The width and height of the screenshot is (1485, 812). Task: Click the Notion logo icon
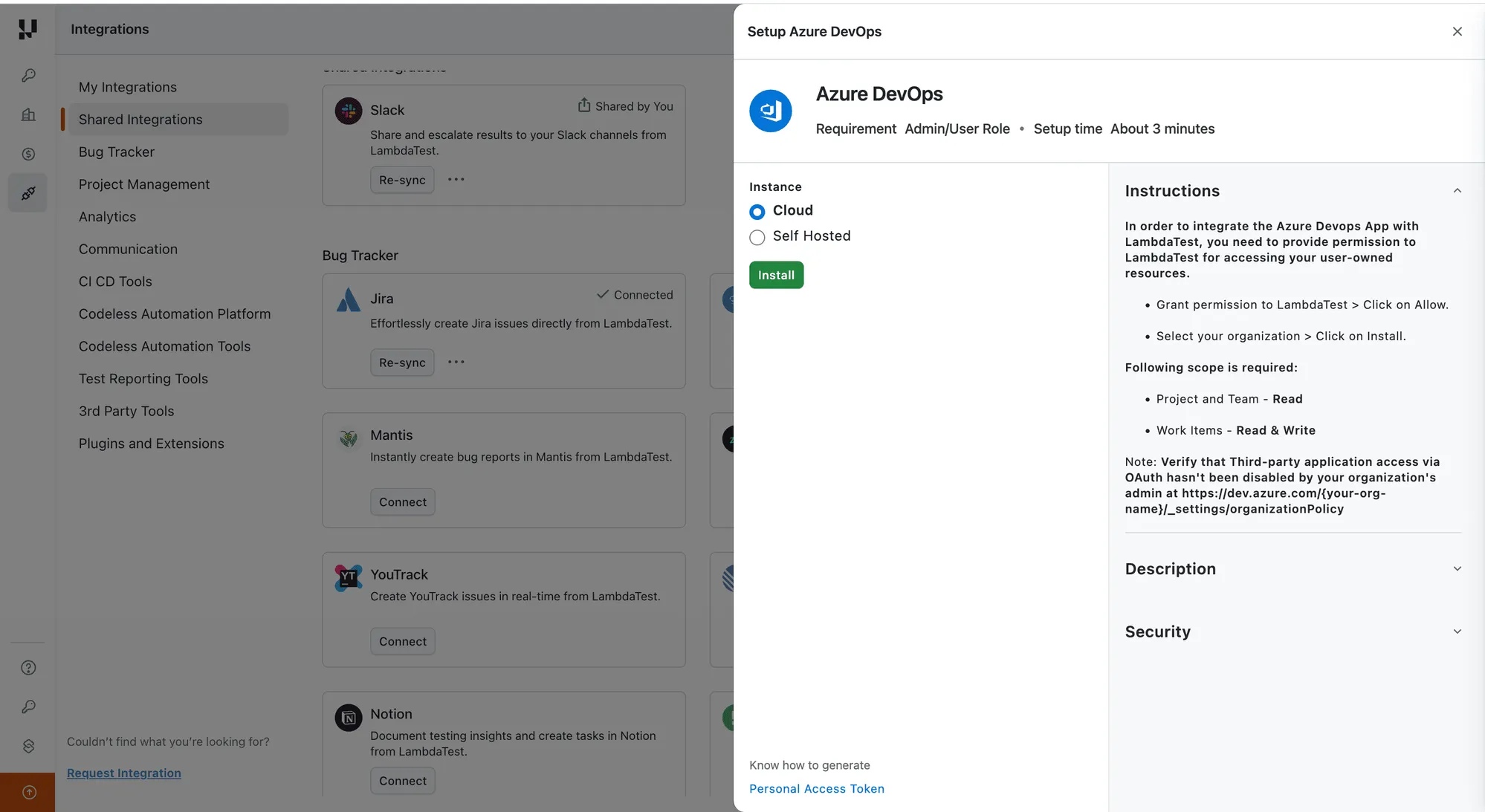(x=348, y=718)
